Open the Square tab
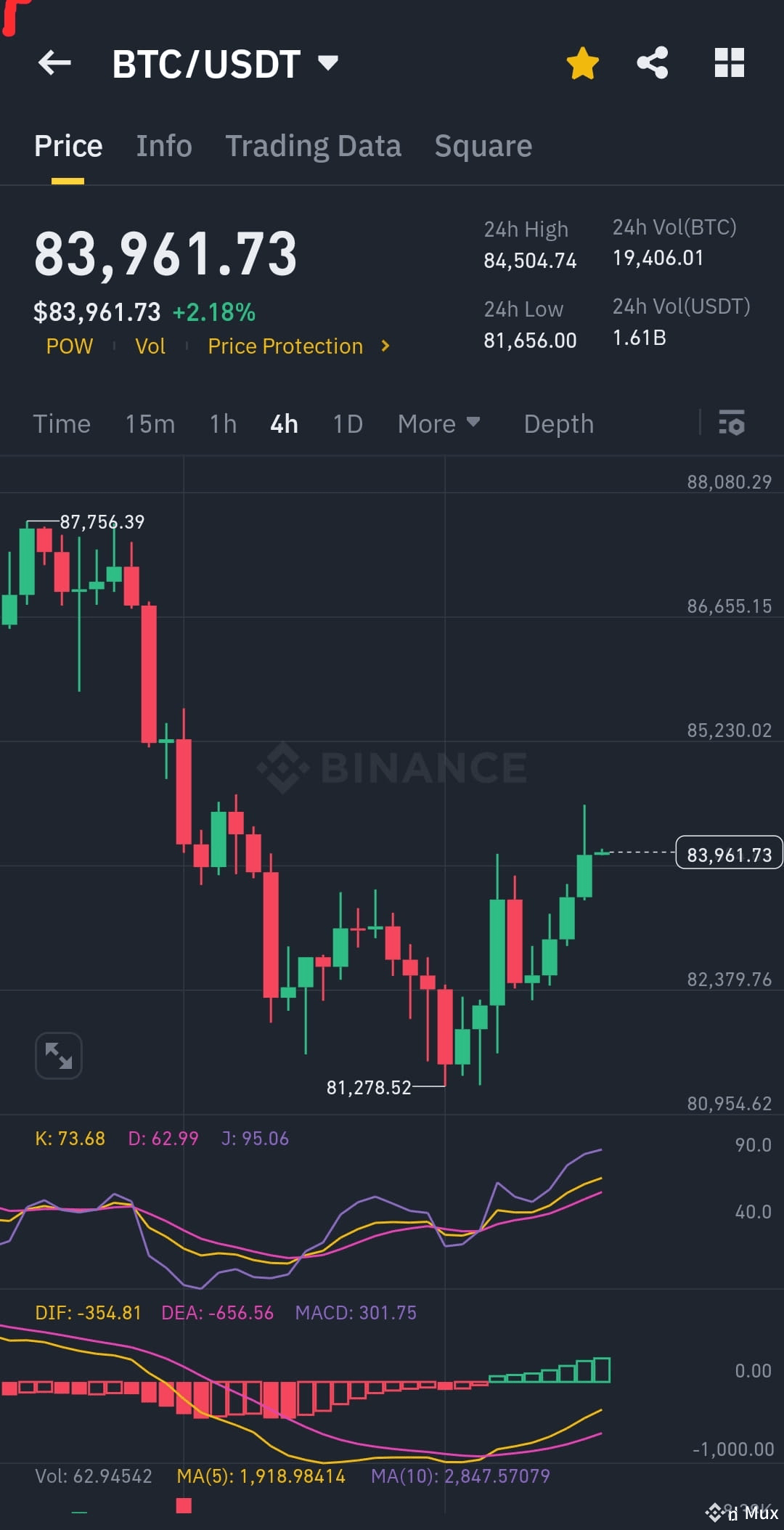The image size is (784, 1530). point(483,145)
